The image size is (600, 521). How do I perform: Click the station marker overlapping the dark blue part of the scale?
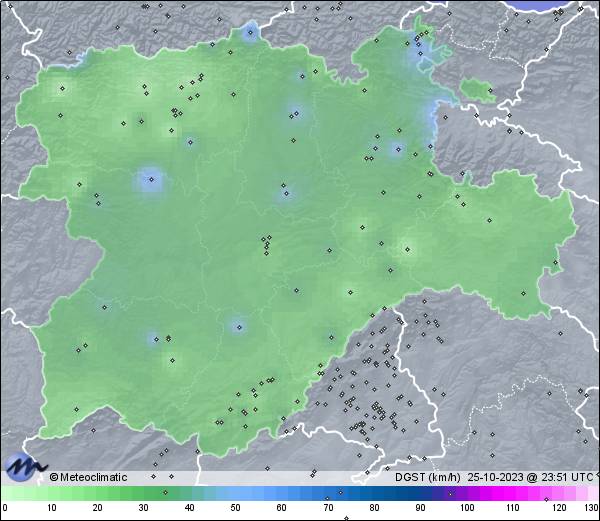point(341,492)
